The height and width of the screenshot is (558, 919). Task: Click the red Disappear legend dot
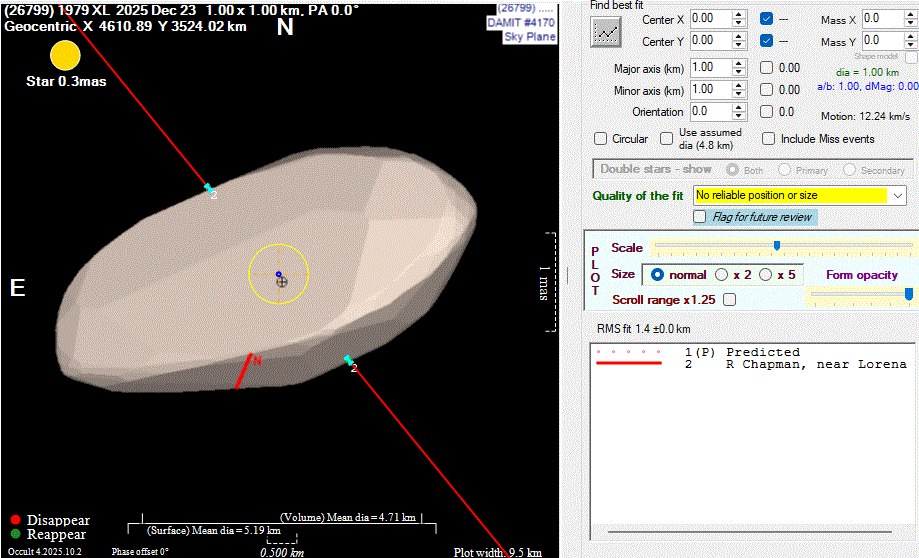coord(16,520)
